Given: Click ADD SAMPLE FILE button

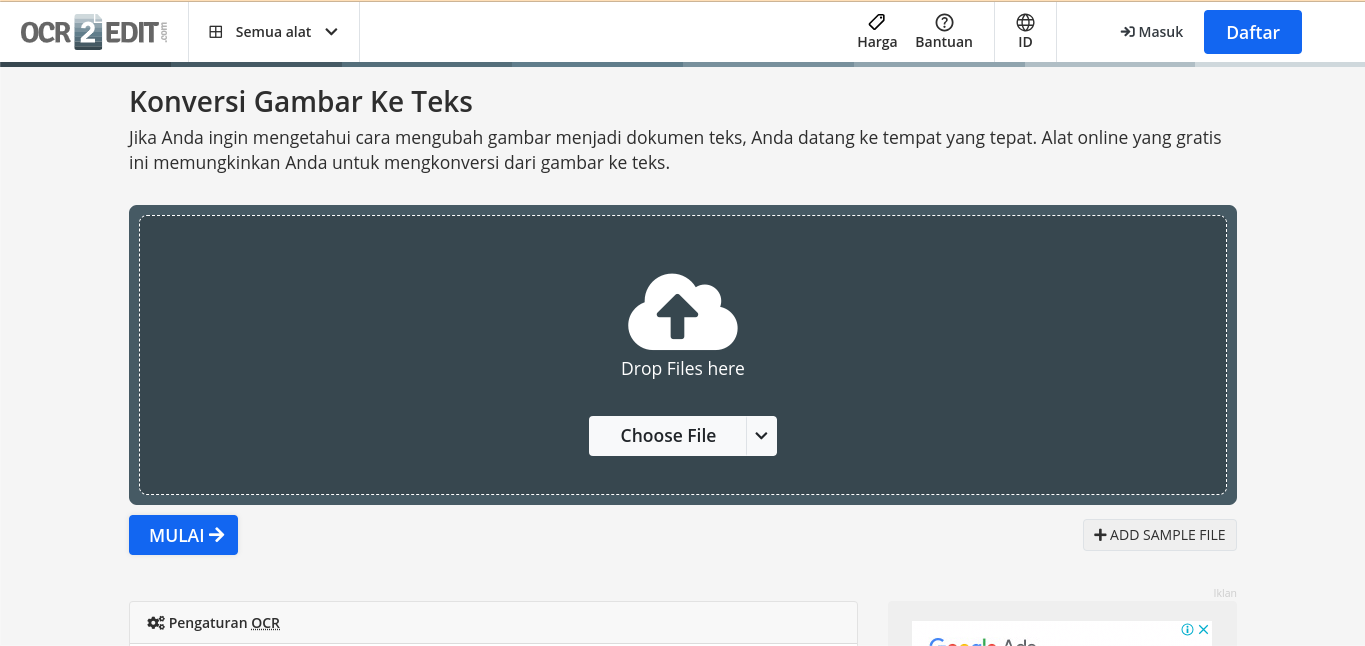Looking at the screenshot, I should click(x=1160, y=535).
